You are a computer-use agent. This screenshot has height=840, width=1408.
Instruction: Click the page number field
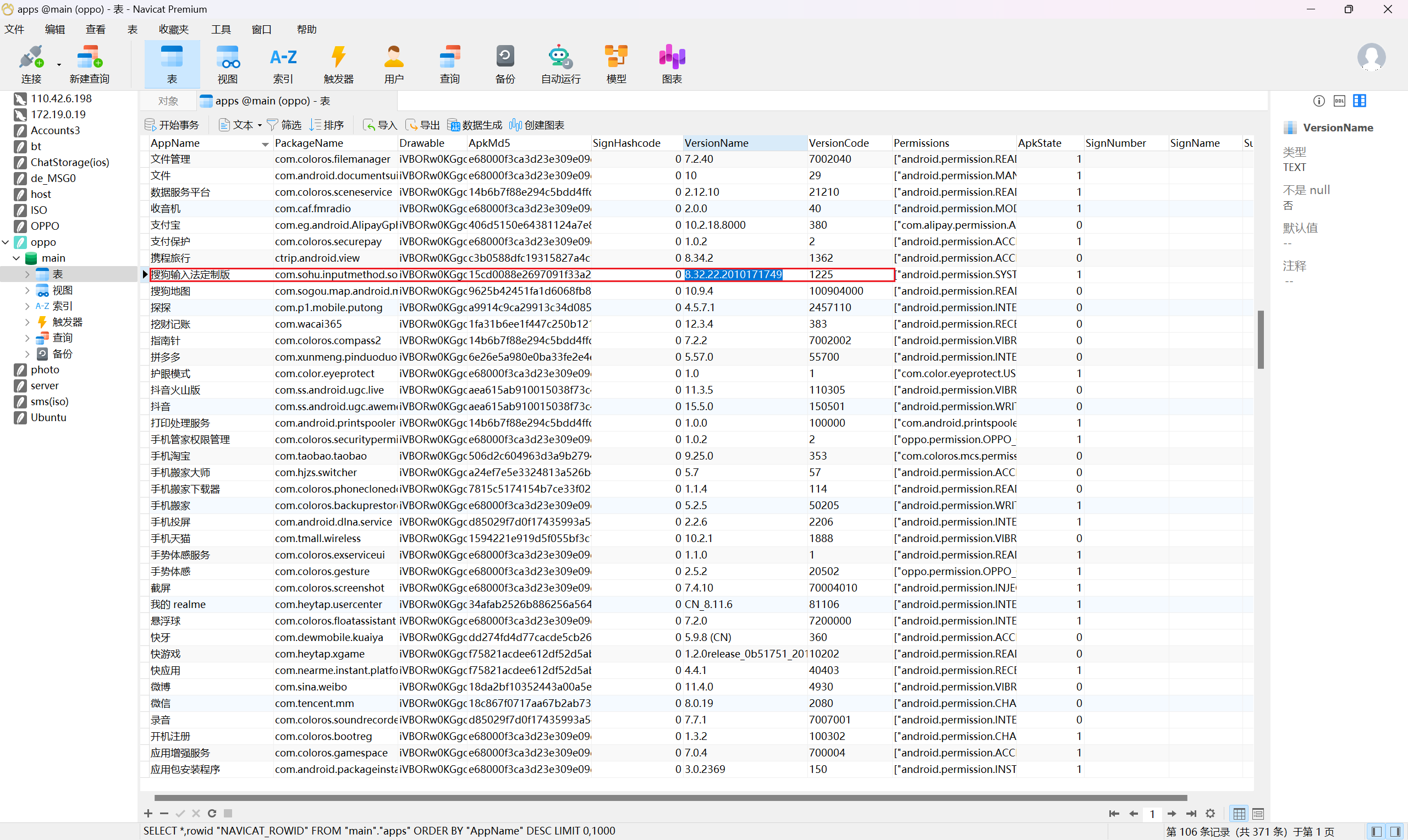click(1152, 814)
